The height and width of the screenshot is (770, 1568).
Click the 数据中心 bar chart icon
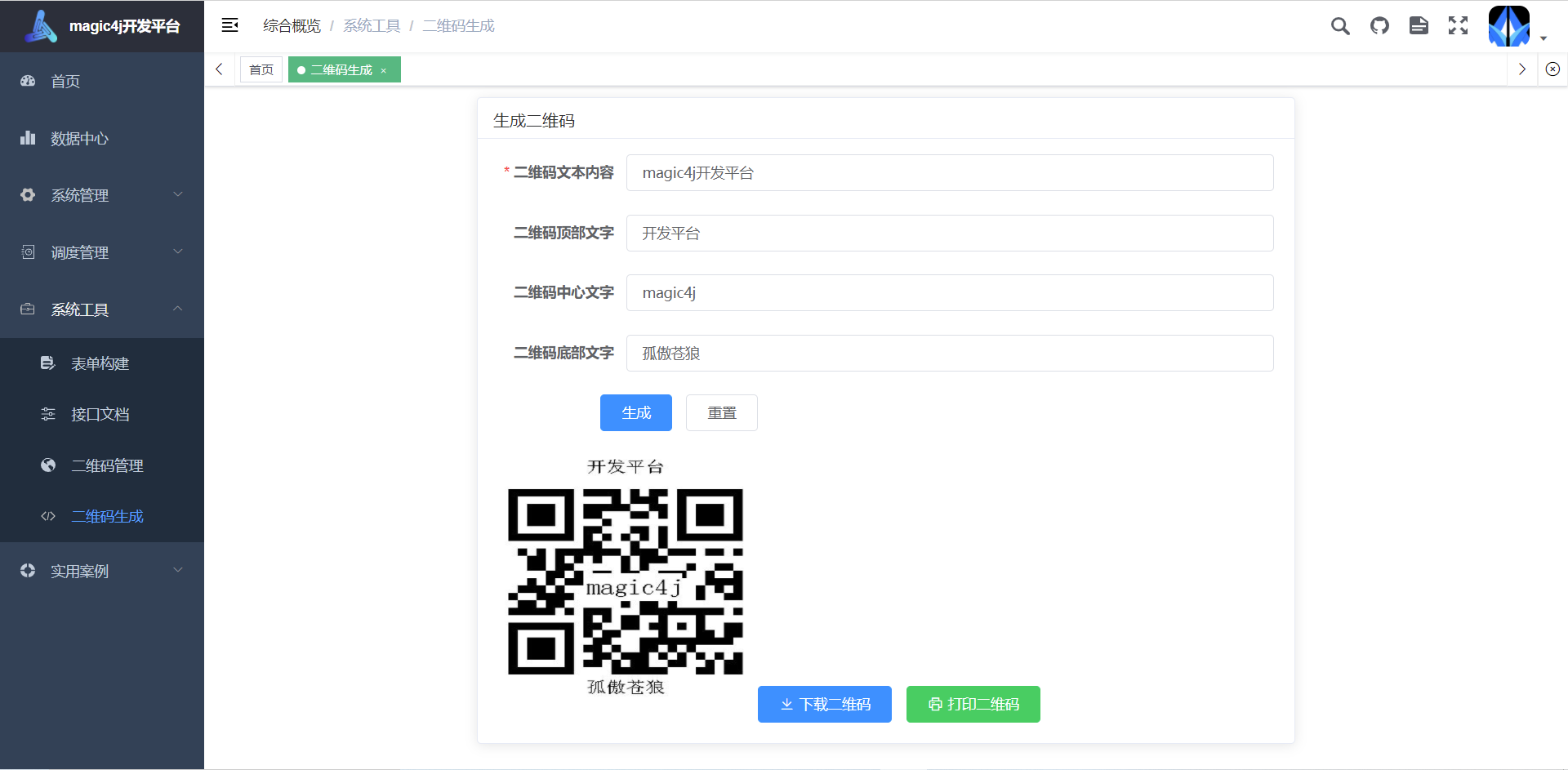(28, 138)
